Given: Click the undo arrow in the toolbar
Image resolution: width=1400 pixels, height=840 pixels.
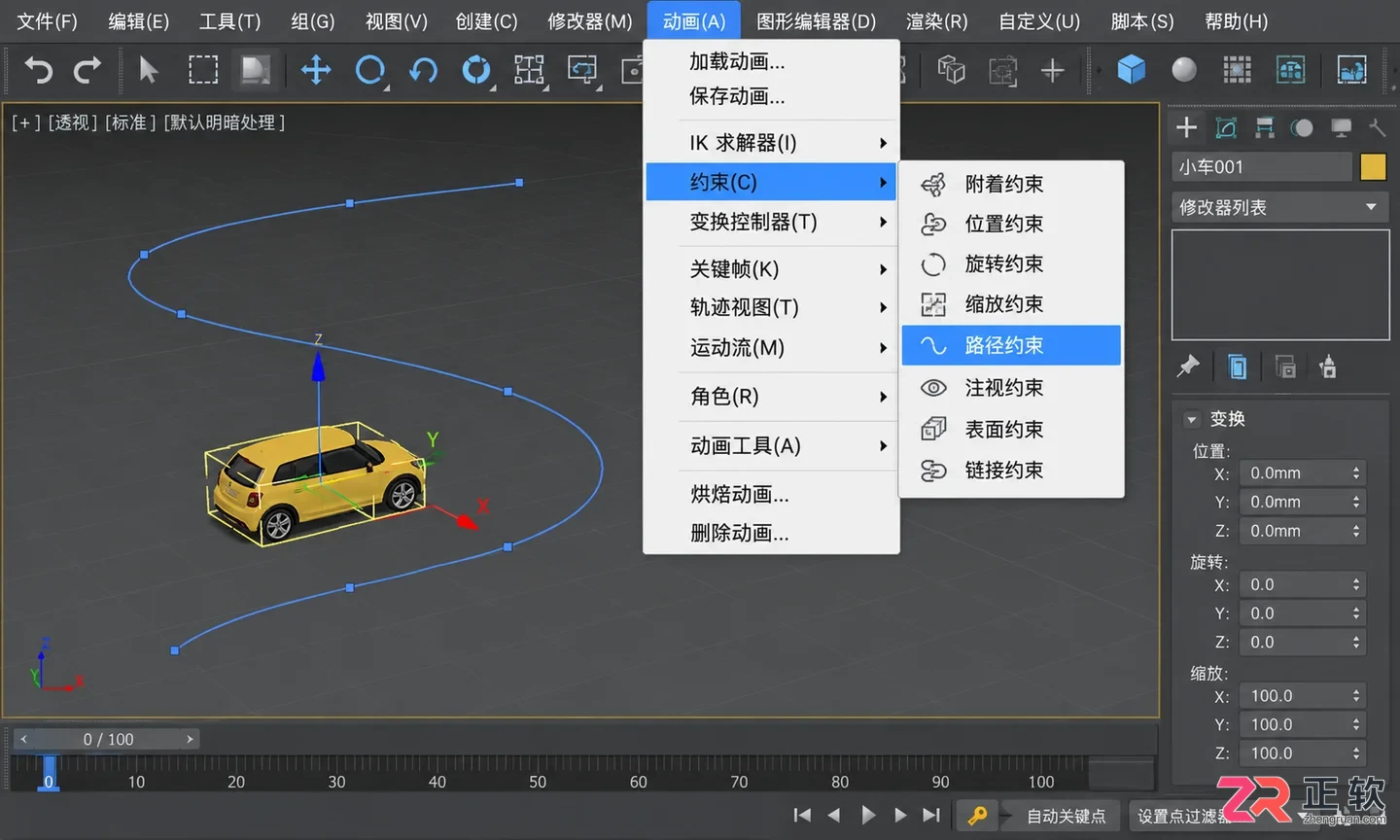Looking at the screenshot, I should [x=38, y=70].
